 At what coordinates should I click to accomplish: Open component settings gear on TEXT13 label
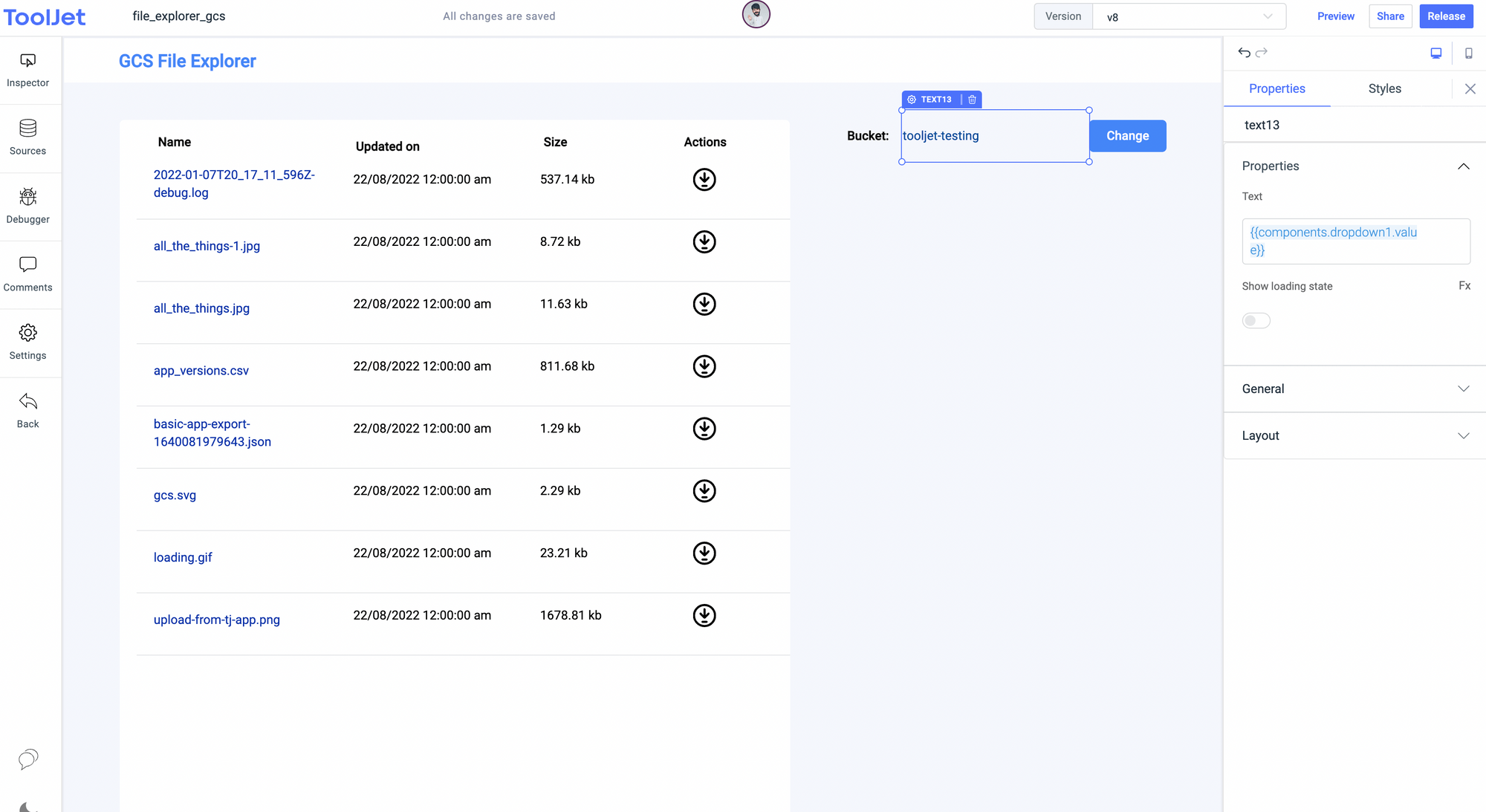912,99
